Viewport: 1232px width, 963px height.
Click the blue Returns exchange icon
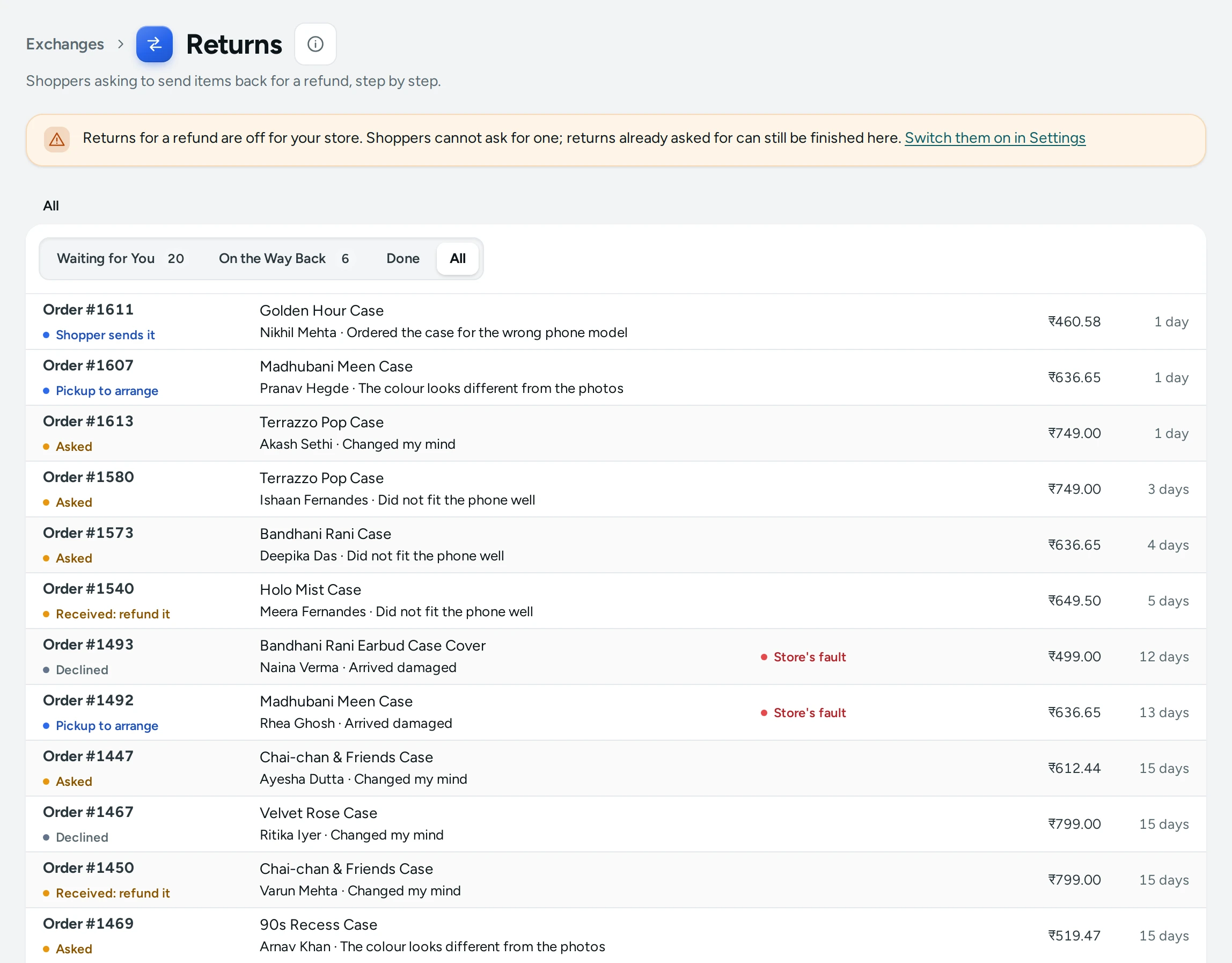pyautogui.click(x=154, y=44)
